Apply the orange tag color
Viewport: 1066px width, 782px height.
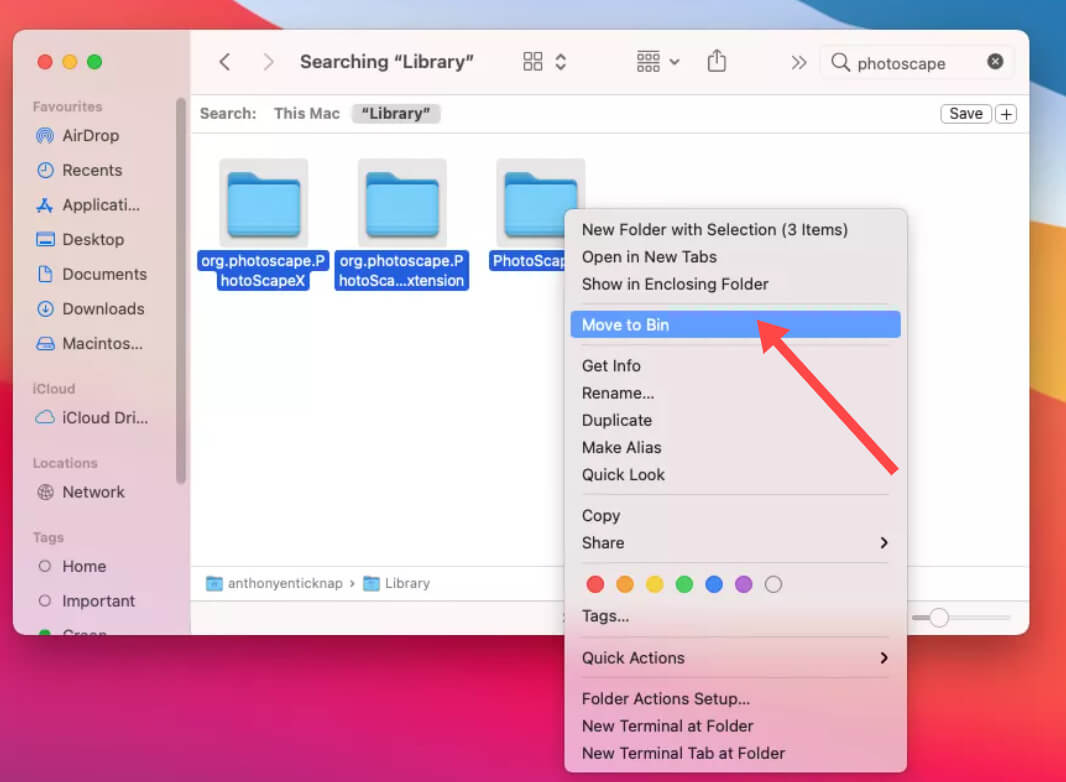[625, 584]
